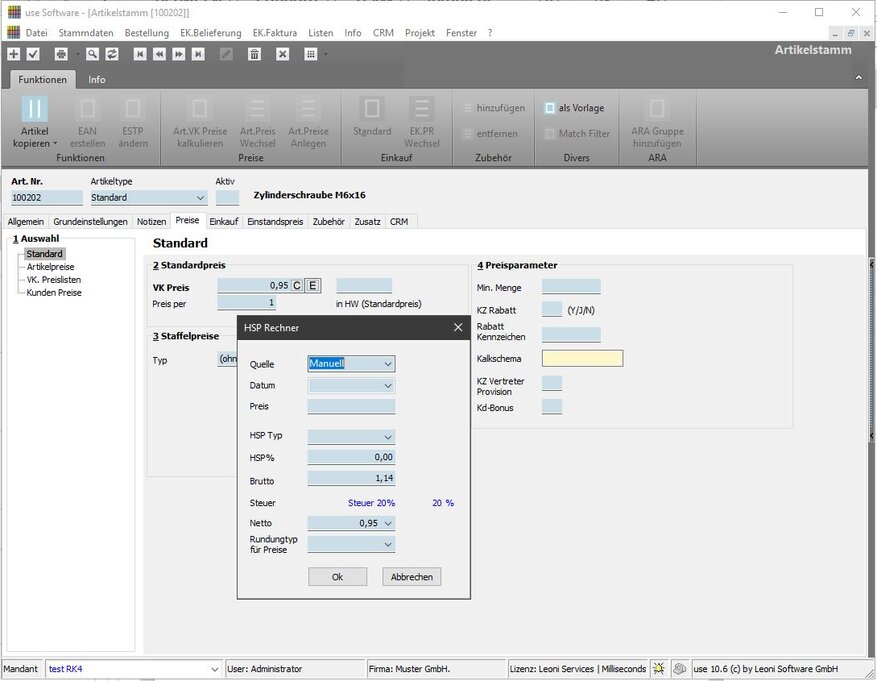Jump to the first record icon
This screenshot has width=877, height=681.
140,54
